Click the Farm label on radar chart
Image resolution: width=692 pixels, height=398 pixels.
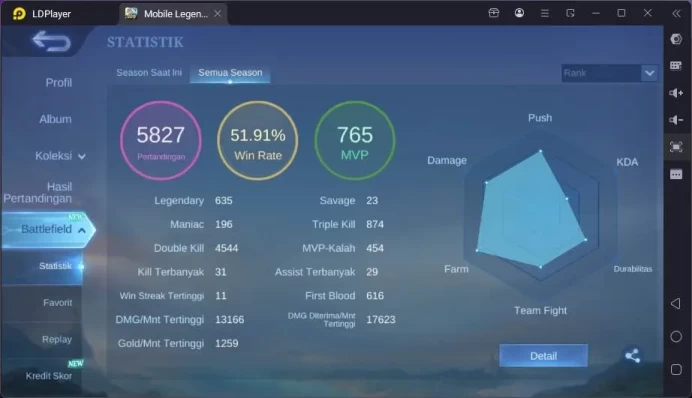pyautogui.click(x=456, y=269)
